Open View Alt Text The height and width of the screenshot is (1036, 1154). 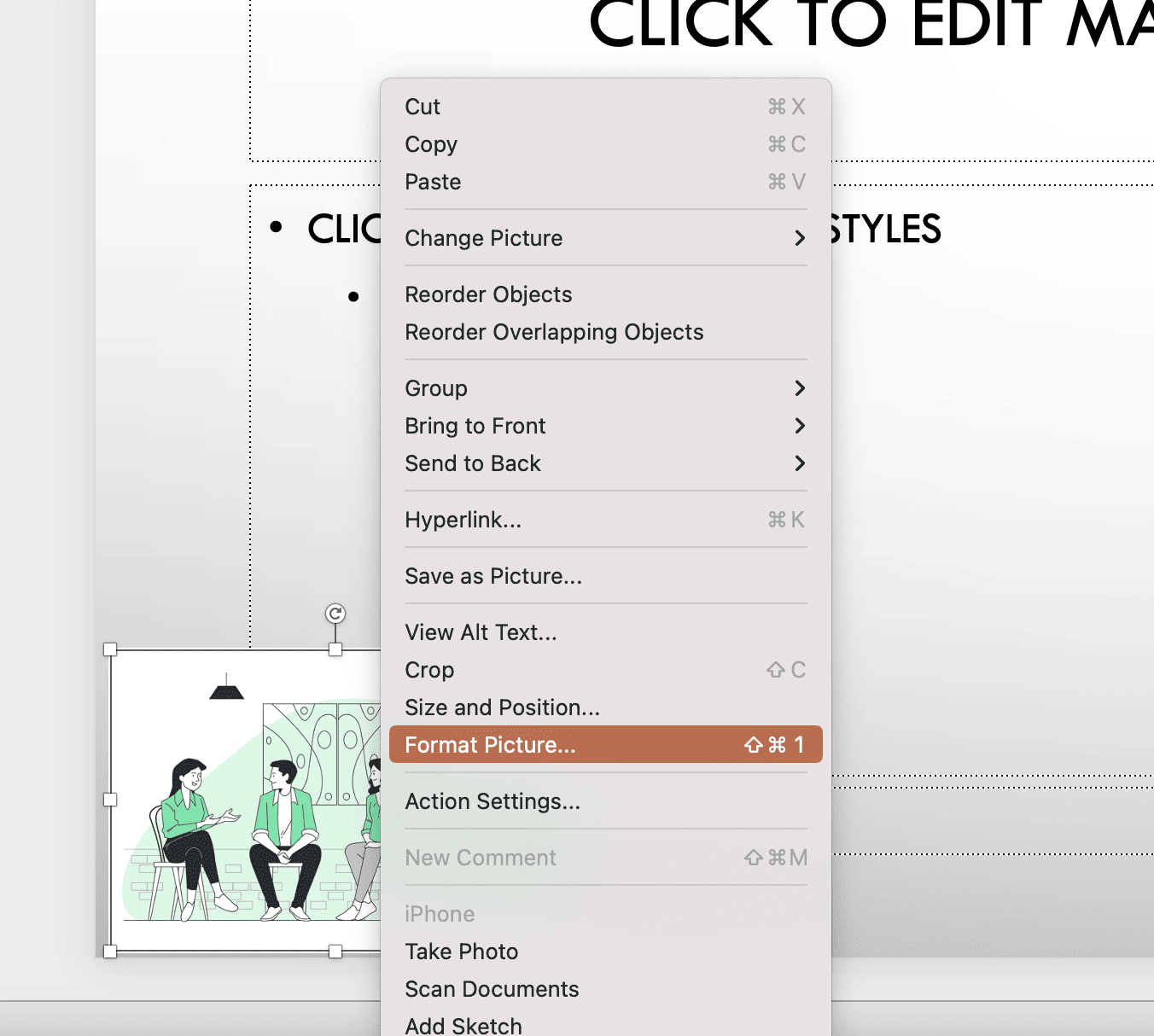481,631
